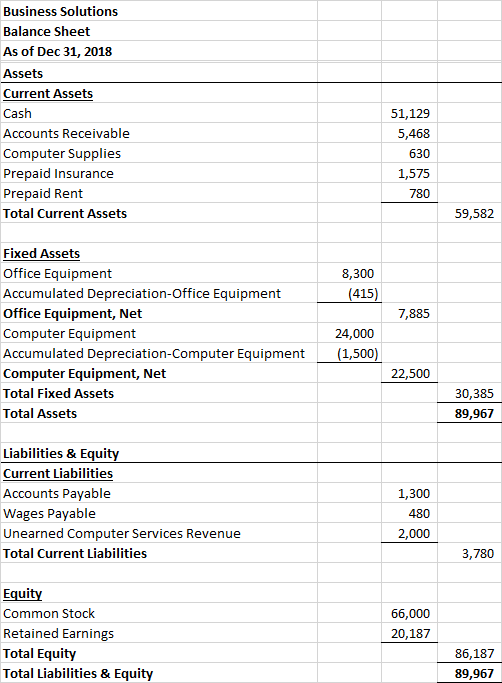Screen dimensions: 502x683
Task: Click the 'Common Stock' label
Action: tap(49, 613)
